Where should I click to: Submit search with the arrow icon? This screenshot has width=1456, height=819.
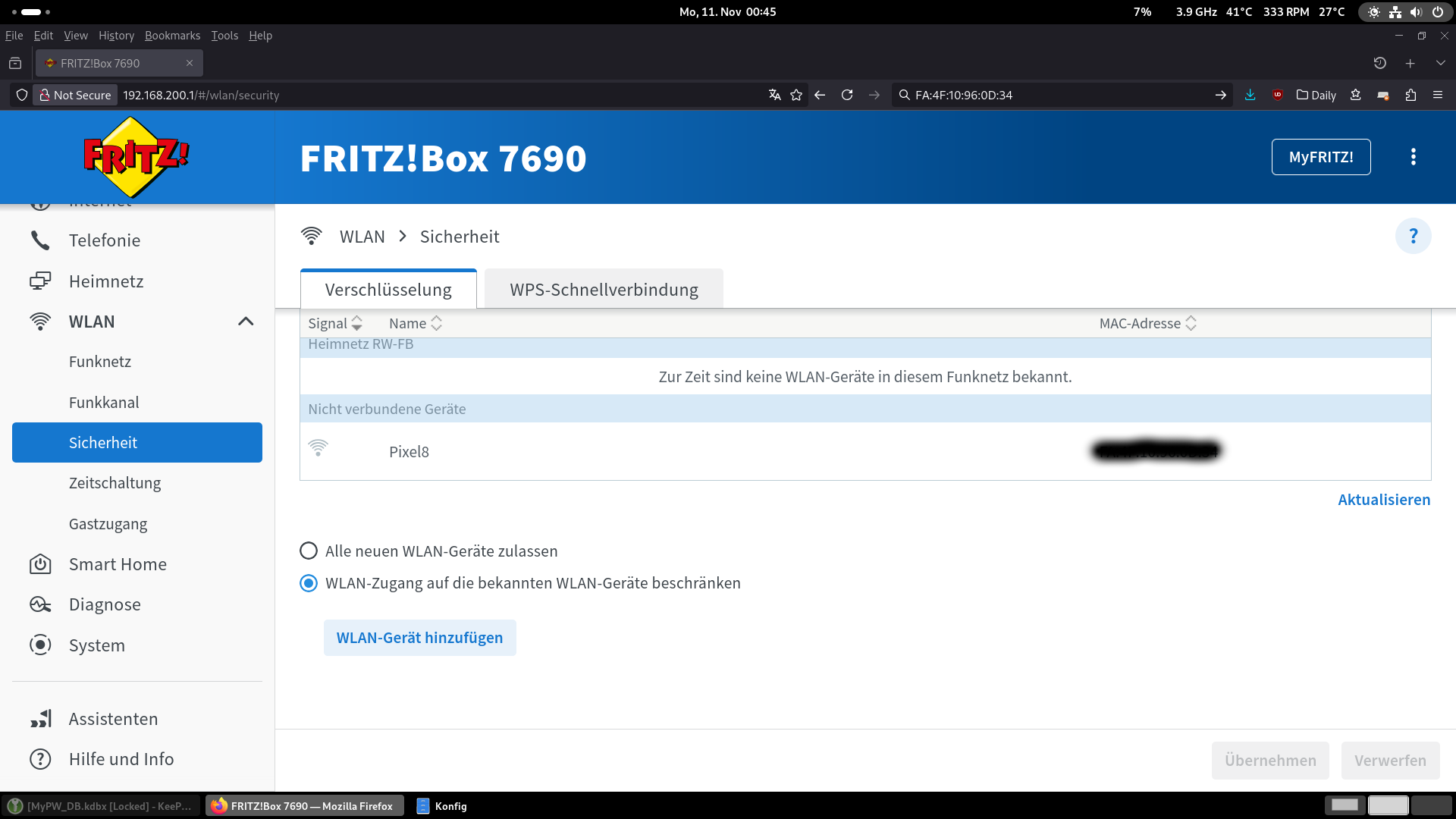(1221, 95)
